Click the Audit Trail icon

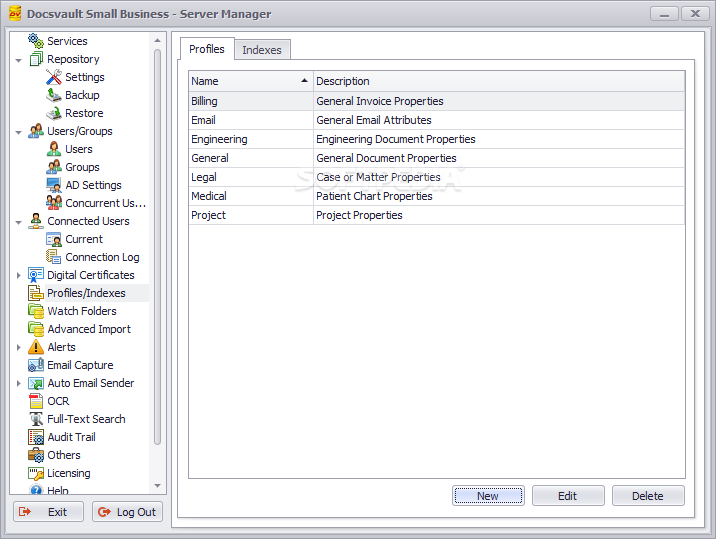pos(36,437)
